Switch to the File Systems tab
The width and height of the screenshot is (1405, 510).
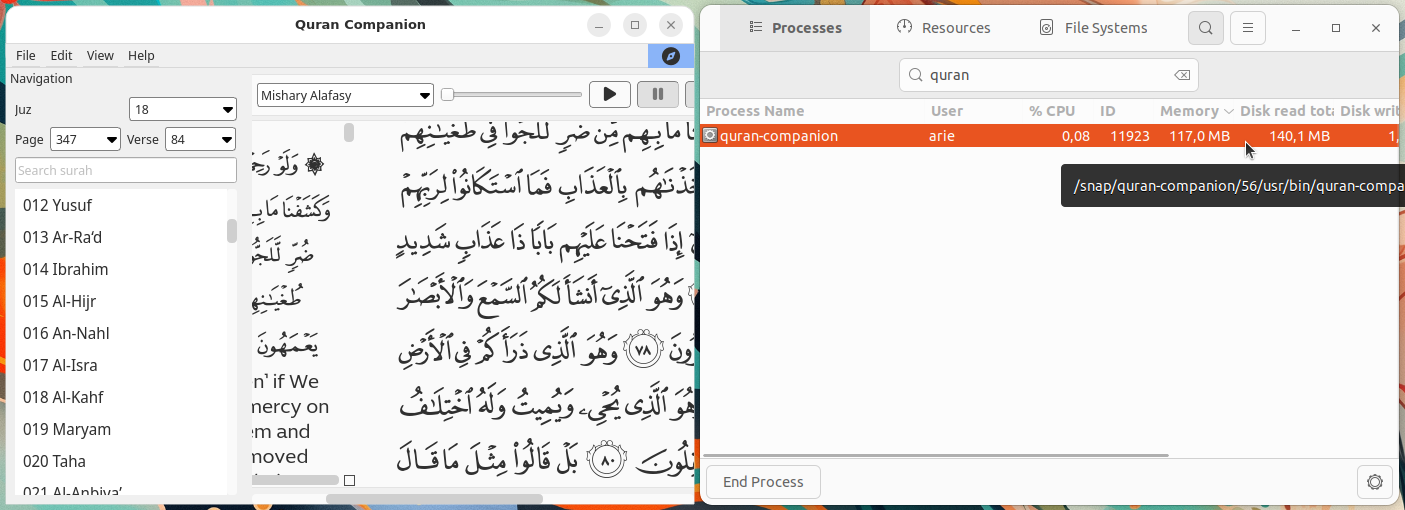point(1092,28)
